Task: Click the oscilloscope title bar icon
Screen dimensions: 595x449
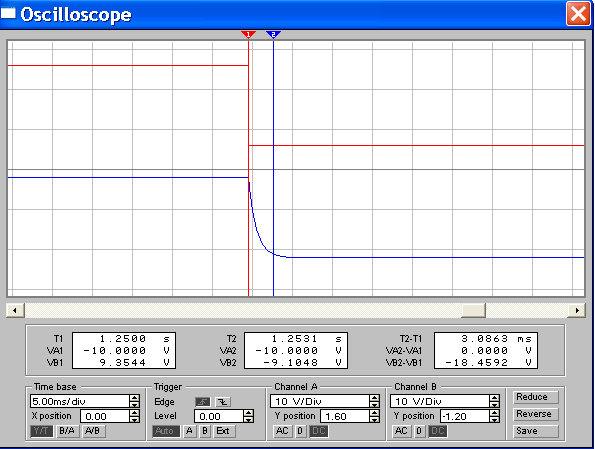Action: tap(8, 13)
